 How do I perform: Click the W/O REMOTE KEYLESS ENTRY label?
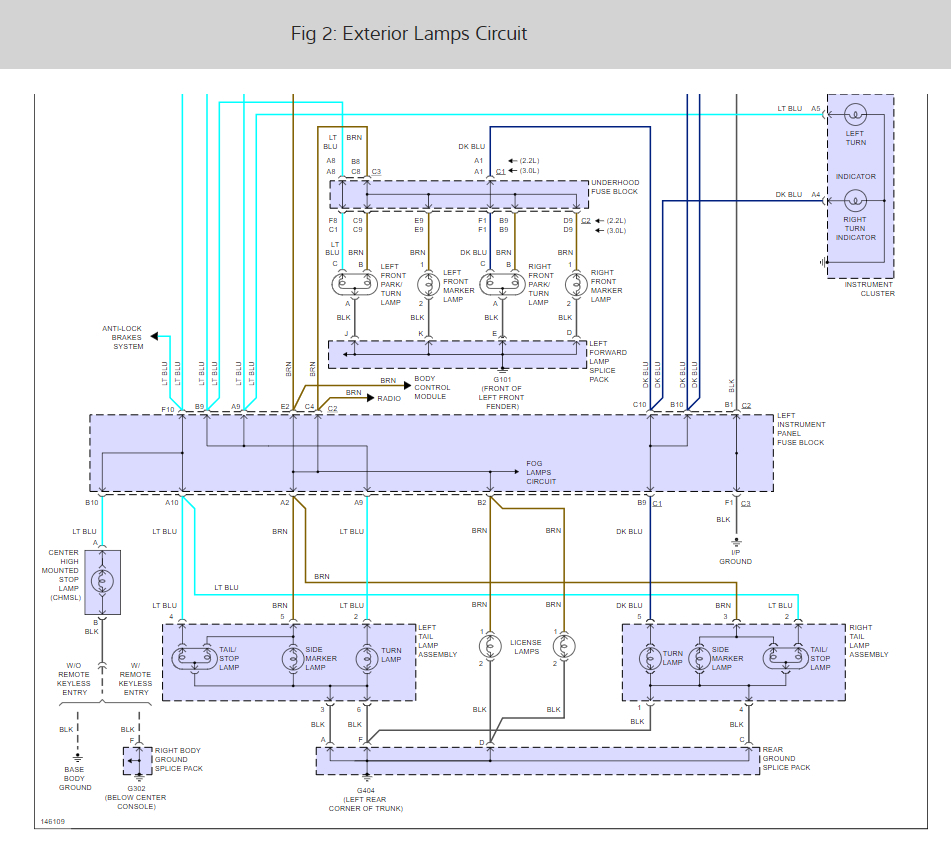pos(73,679)
